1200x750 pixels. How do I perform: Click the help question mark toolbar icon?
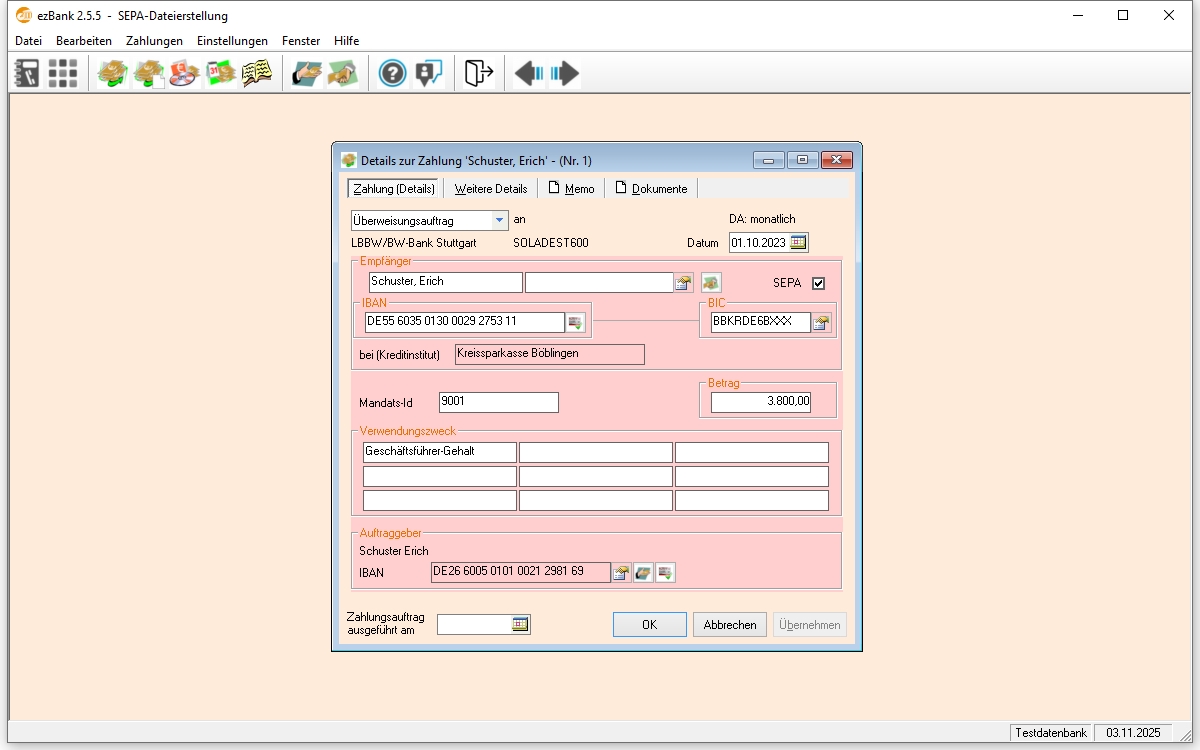pos(393,73)
